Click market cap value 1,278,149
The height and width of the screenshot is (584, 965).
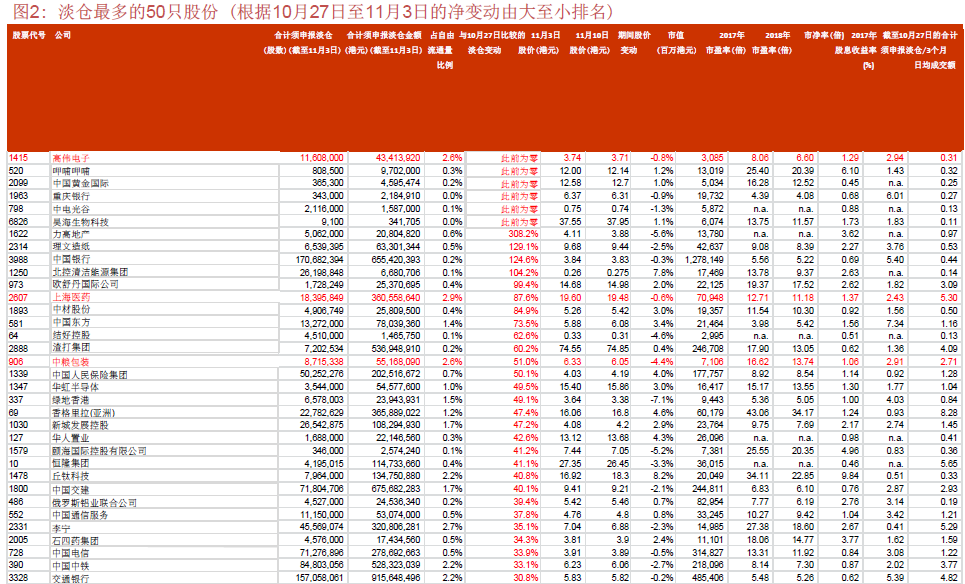click(x=704, y=260)
